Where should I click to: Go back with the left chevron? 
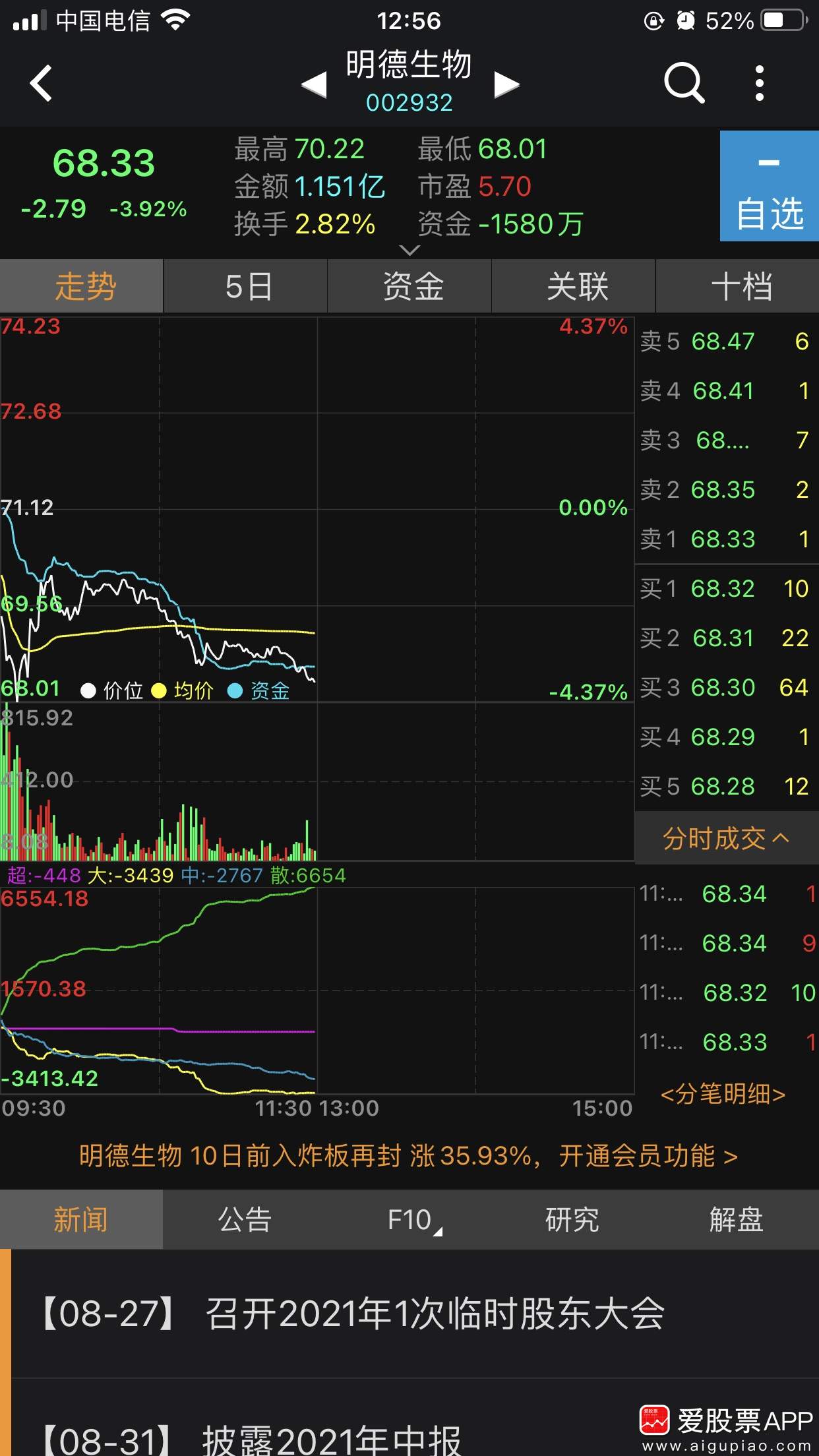(41, 84)
